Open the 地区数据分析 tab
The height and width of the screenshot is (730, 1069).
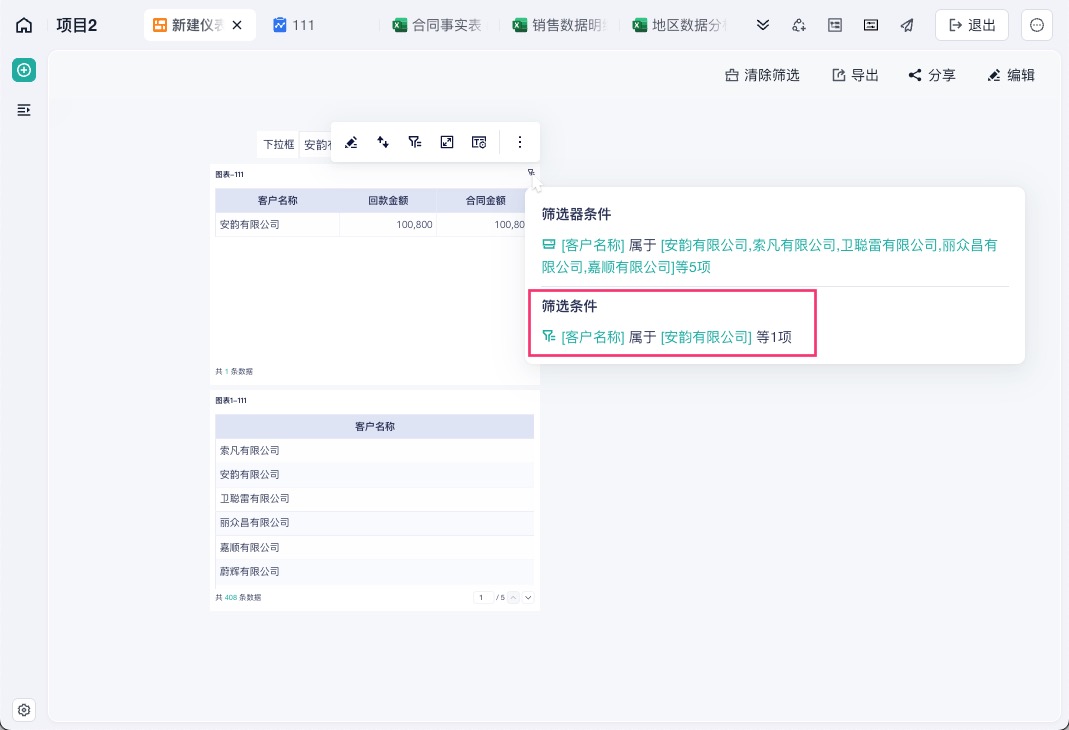(x=680, y=25)
